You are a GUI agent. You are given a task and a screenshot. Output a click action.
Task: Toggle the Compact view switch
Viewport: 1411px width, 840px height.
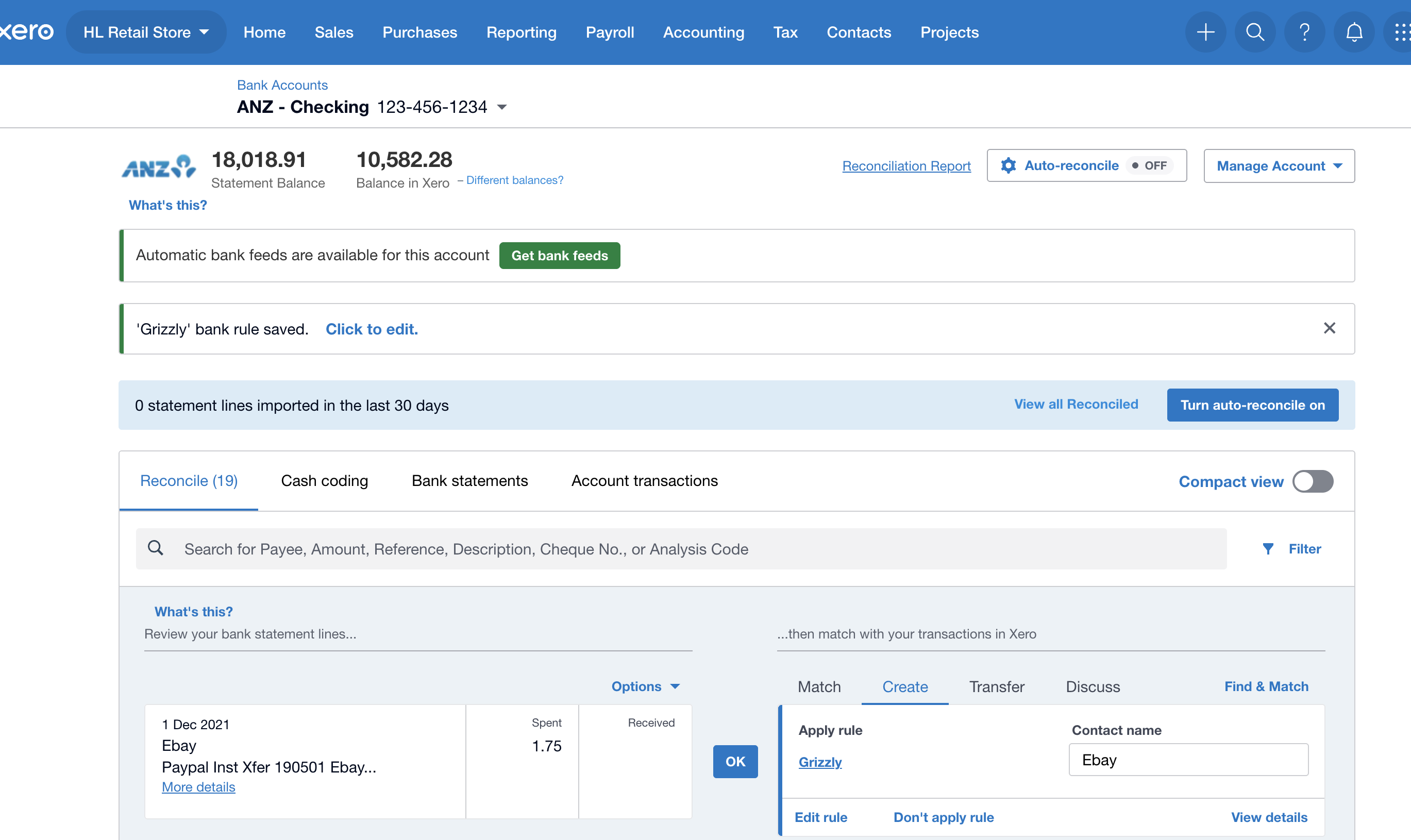coord(1313,481)
